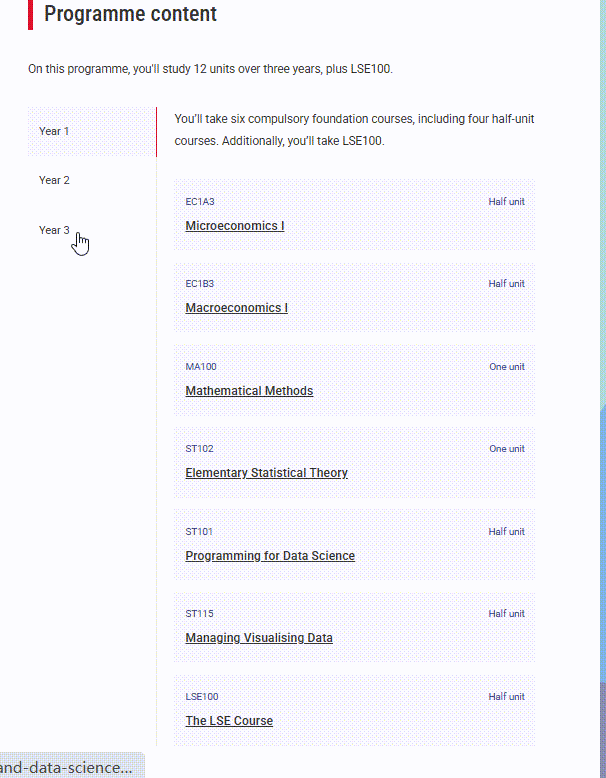Click the LSE100 course code
The height and width of the screenshot is (778, 606).
(x=202, y=697)
